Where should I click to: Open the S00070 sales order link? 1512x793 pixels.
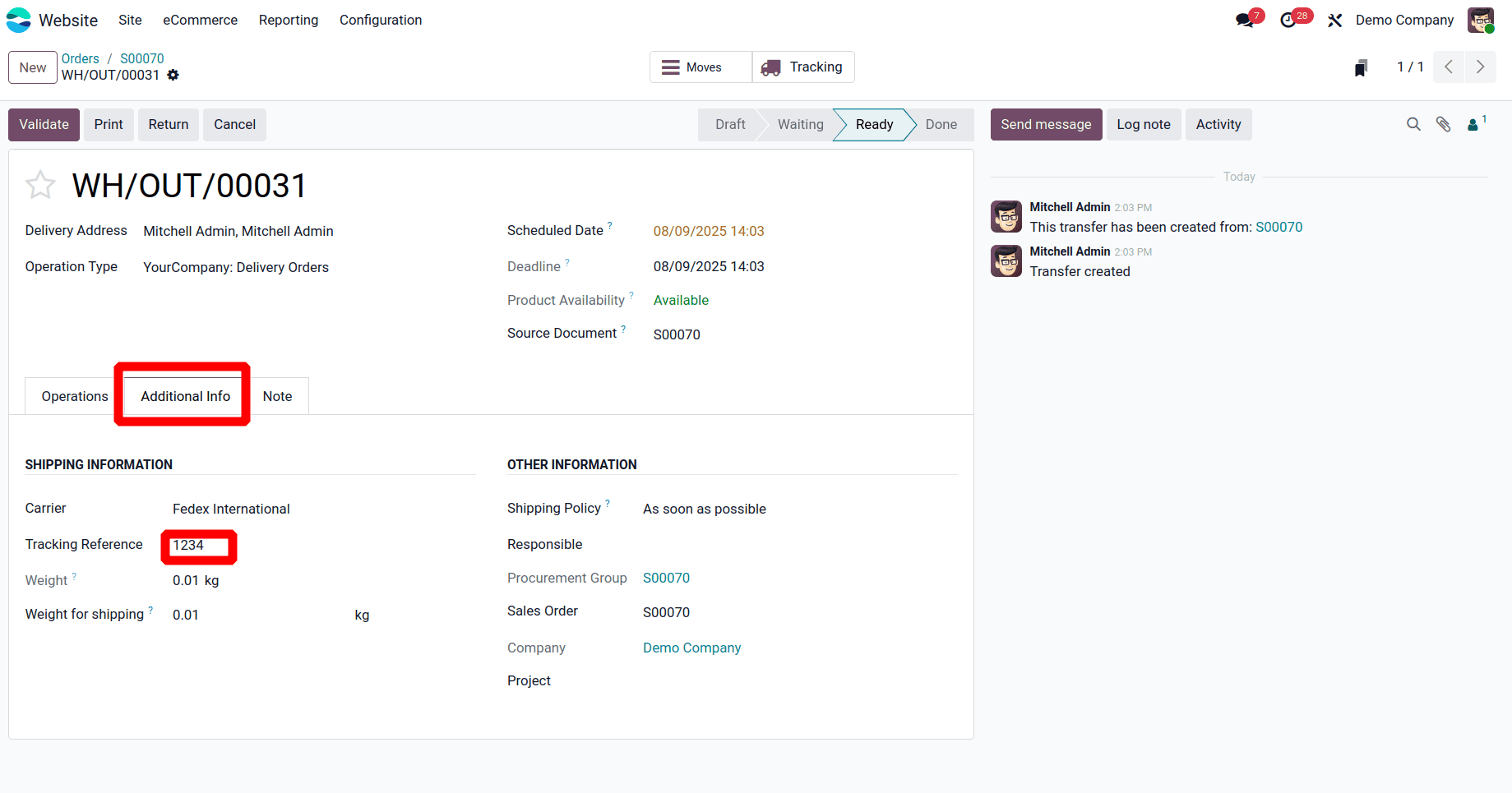pyautogui.click(x=141, y=58)
